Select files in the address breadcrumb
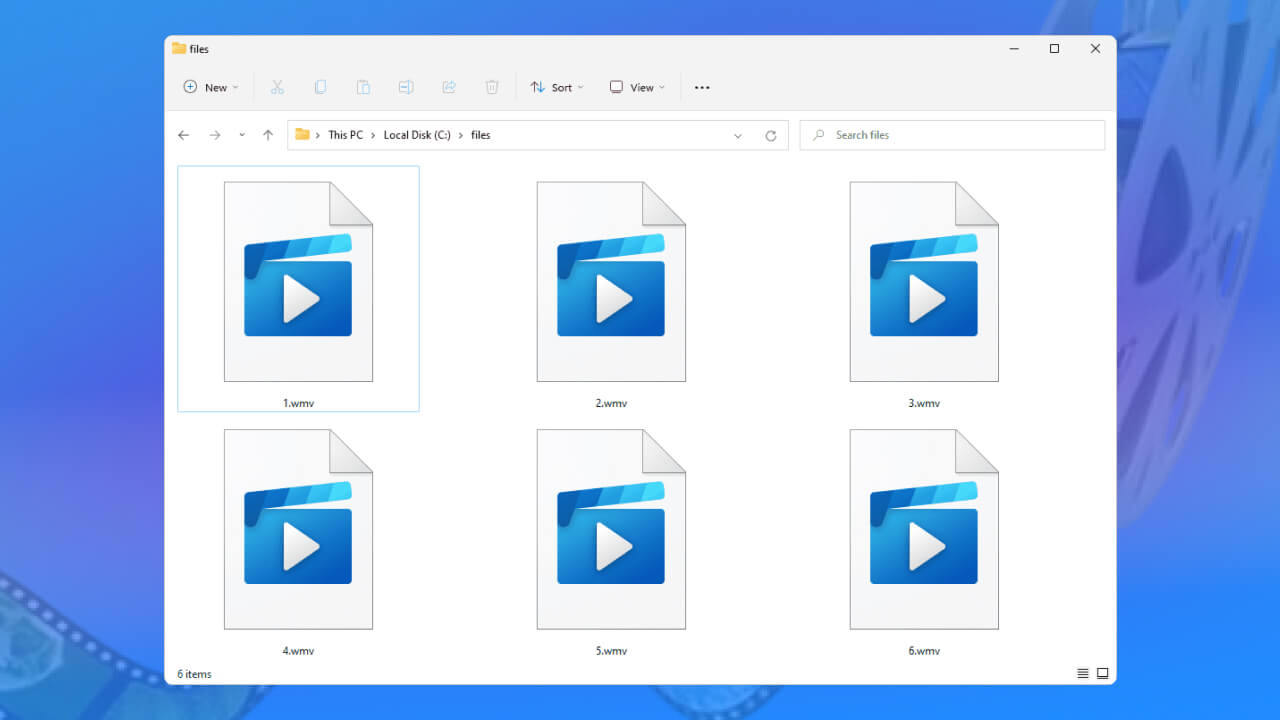 (481, 135)
